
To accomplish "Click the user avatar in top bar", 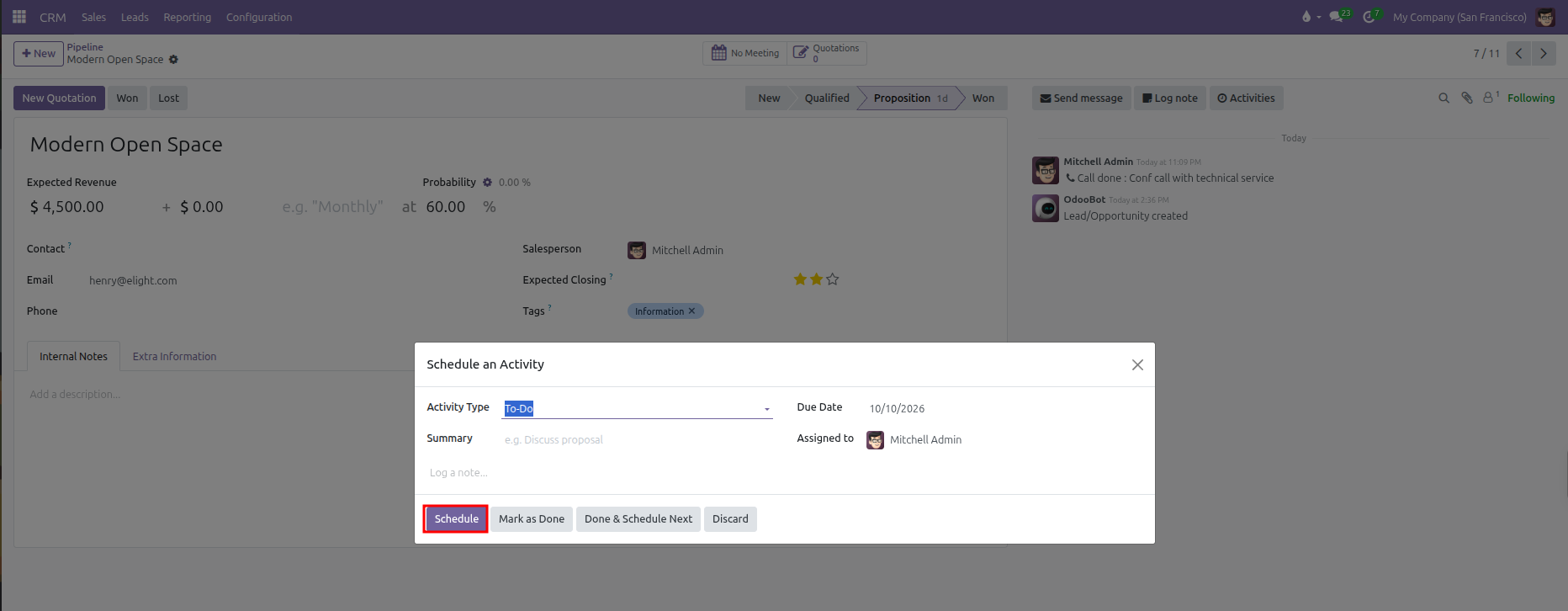I will pos(1546,17).
